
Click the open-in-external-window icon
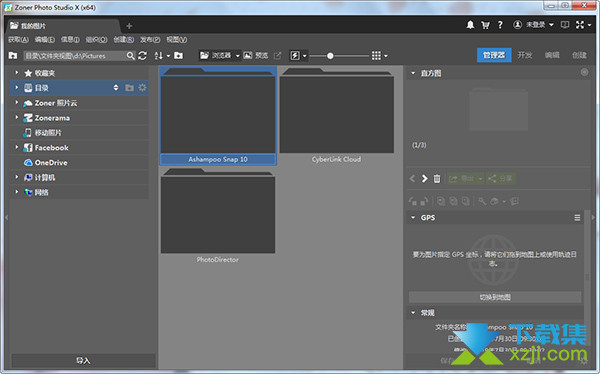277,56
